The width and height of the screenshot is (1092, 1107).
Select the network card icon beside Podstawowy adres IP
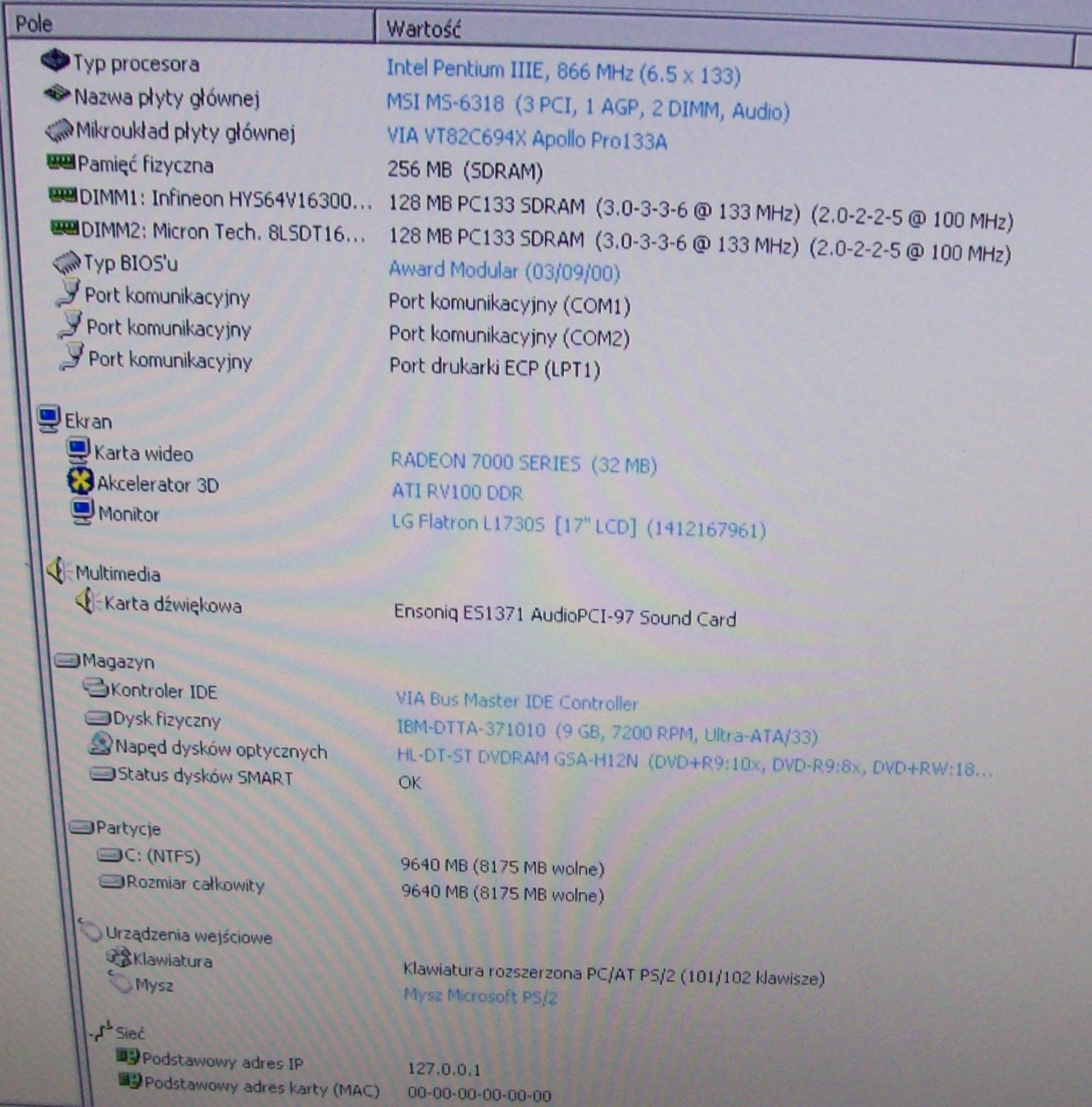(x=127, y=1057)
